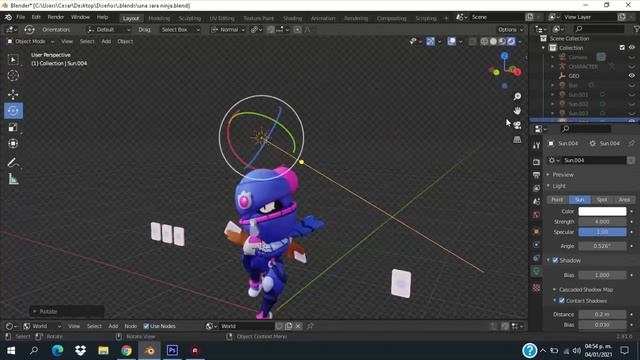
Task: Set light type to Spot
Action: coord(602,200)
